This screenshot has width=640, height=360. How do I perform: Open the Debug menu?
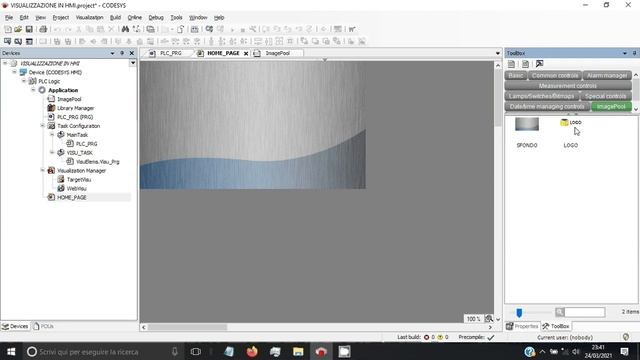156,18
